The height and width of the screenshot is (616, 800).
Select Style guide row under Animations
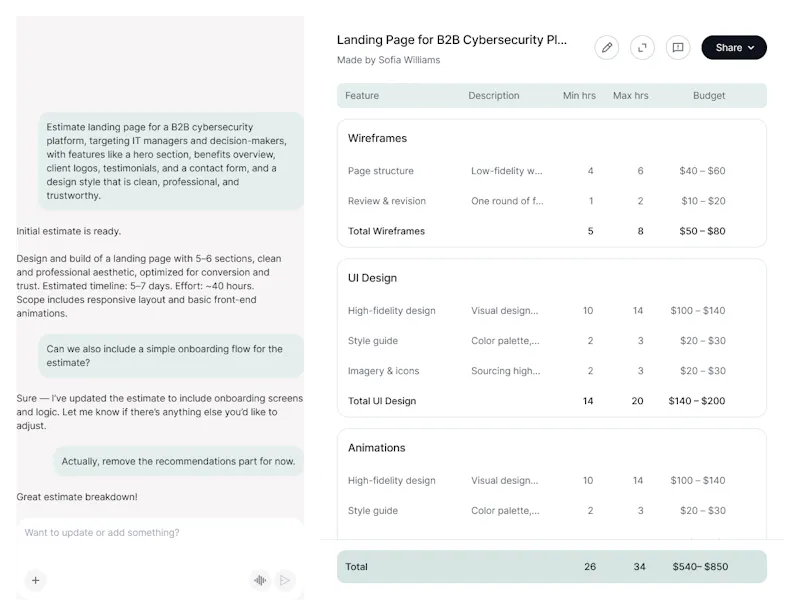pos(552,511)
